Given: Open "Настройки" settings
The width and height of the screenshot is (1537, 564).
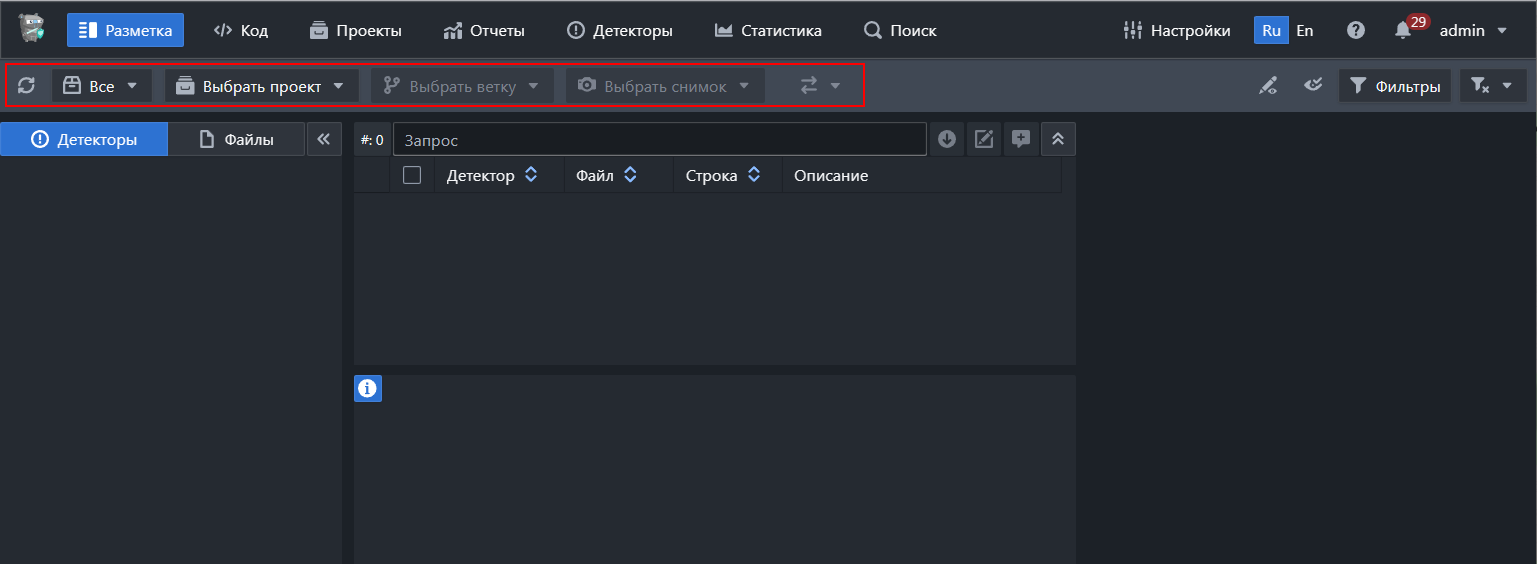Looking at the screenshot, I should click(1177, 31).
